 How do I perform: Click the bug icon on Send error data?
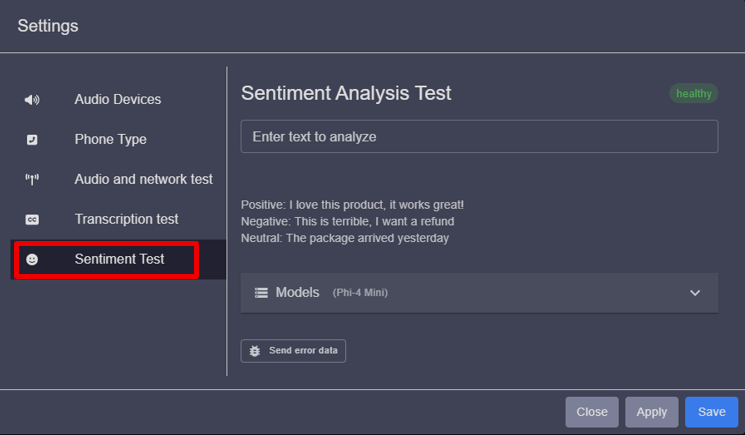[254, 351]
